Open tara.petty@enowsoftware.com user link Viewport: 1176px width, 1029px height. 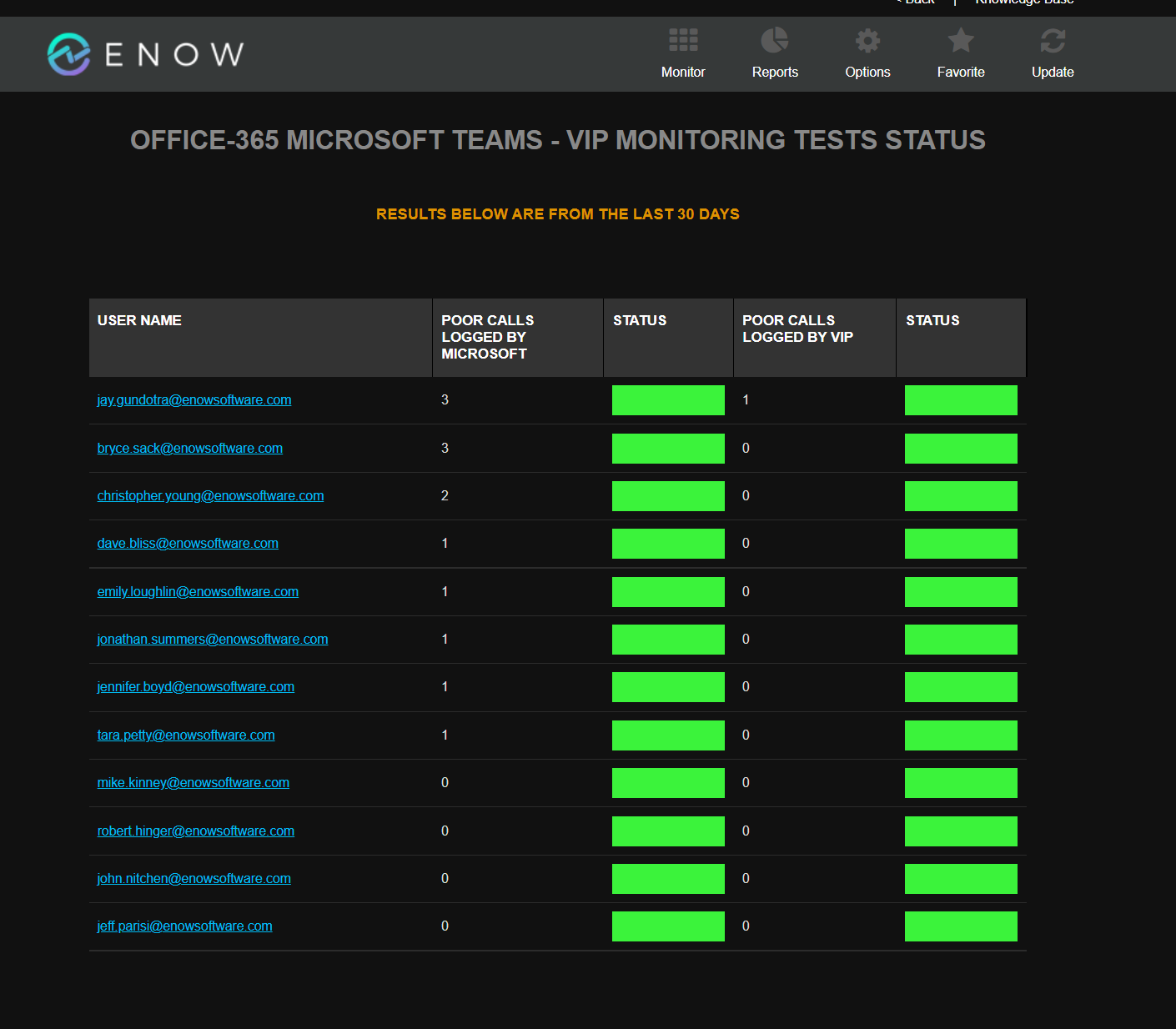185,735
